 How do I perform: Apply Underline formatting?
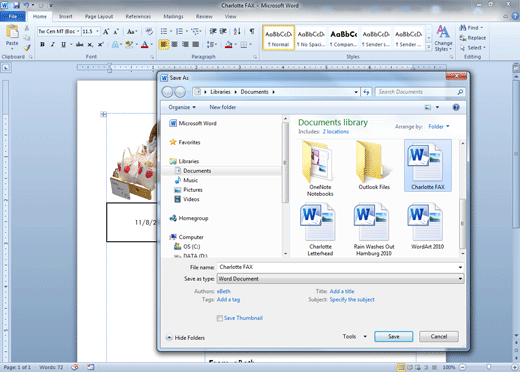click(x=63, y=44)
